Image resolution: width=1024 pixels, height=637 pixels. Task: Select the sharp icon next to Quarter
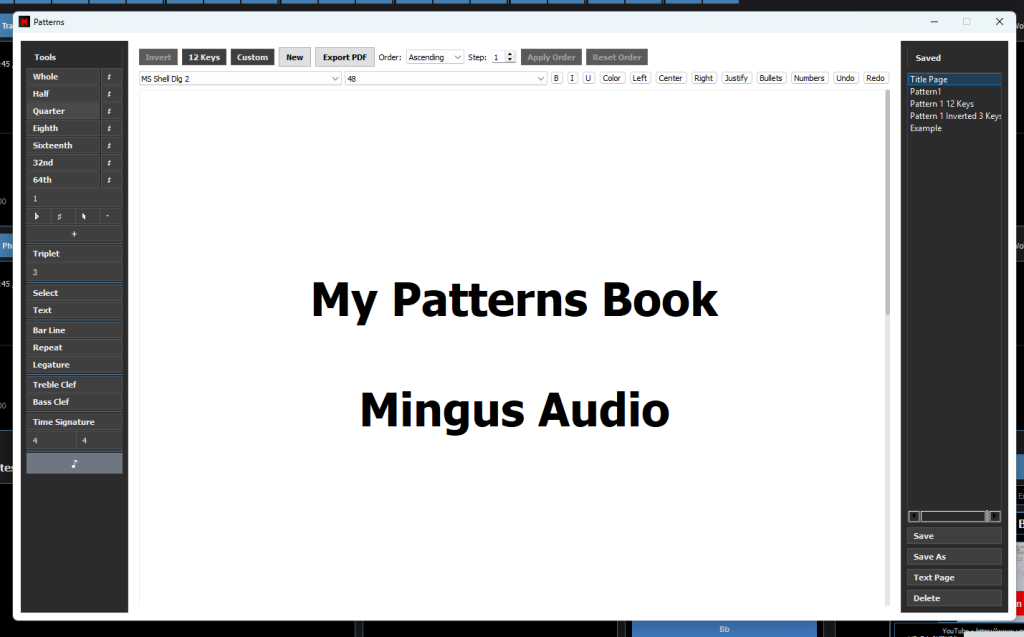pos(111,110)
